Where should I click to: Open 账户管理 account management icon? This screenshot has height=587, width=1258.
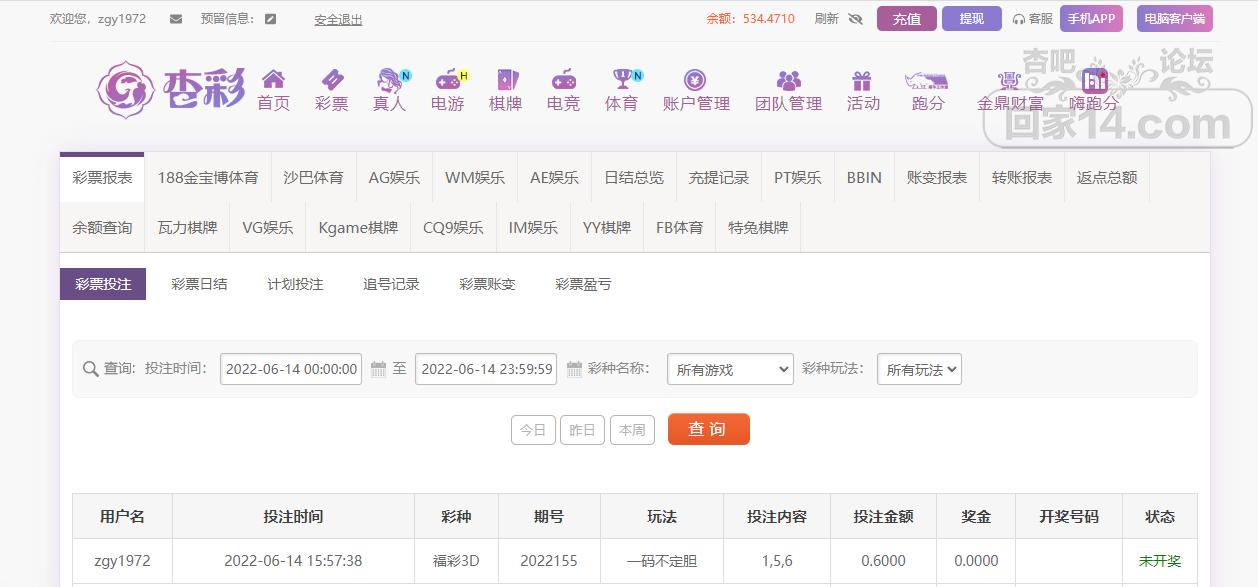point(696,80)
